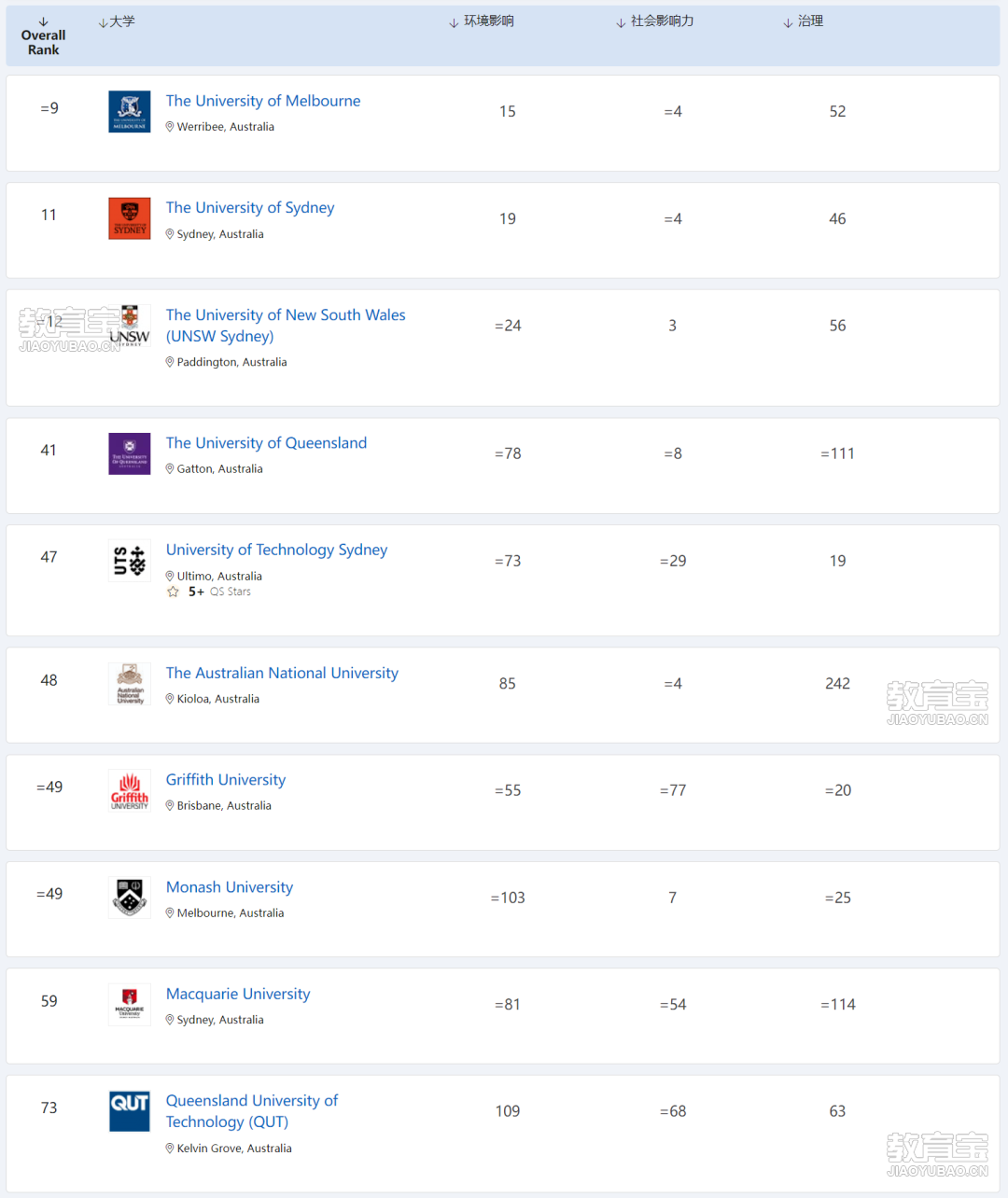Click Sydney's environmental impact value 19
The width and height of the screenshot is (1008, 1198).
pyautogui.click(x=508, y=219)
